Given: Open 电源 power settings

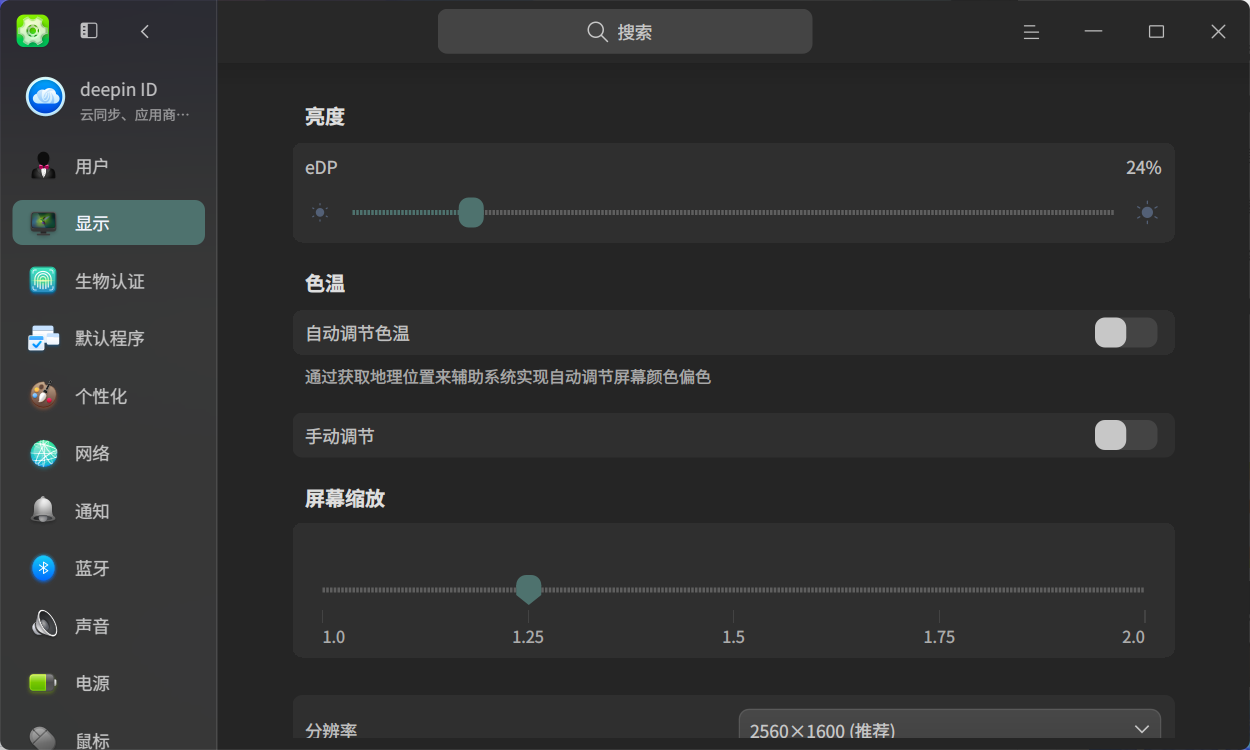Looking at the screenshot, I should pos(108,683).
